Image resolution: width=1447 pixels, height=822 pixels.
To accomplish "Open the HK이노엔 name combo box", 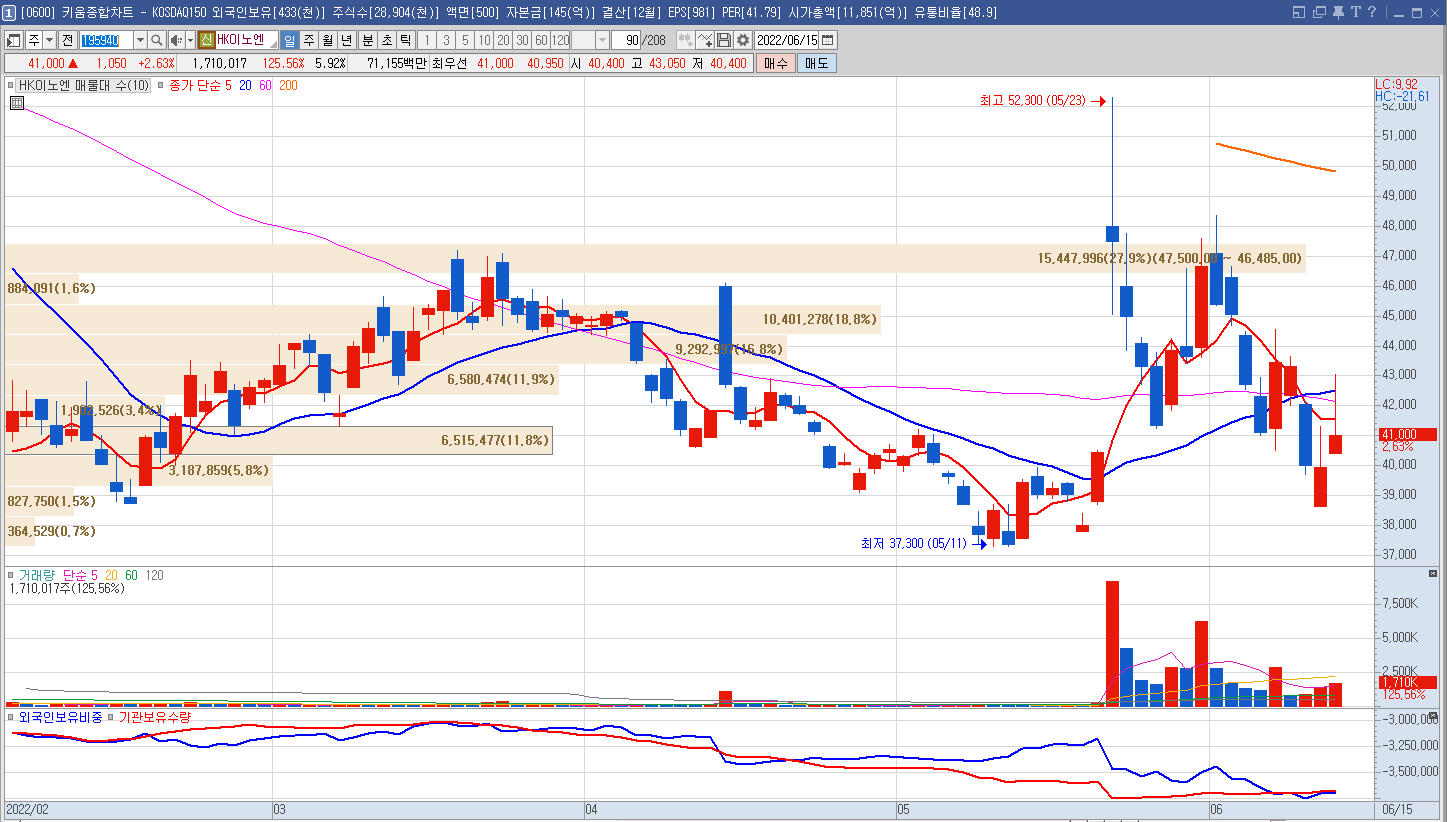I will click(246, 40).
